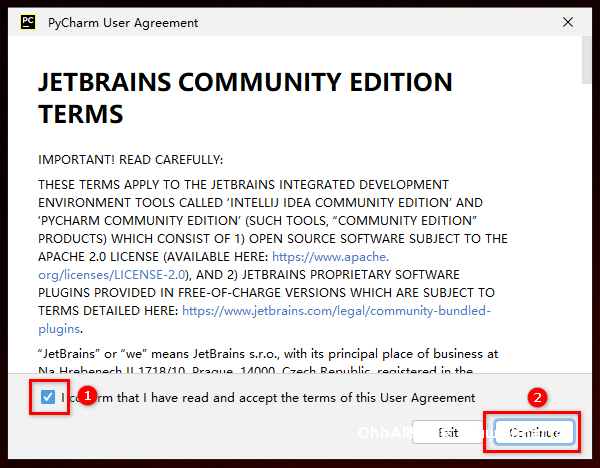Click the confirm and accept terms label
The width and height of the screenshot is (600, 468).
tap(268, 398)
